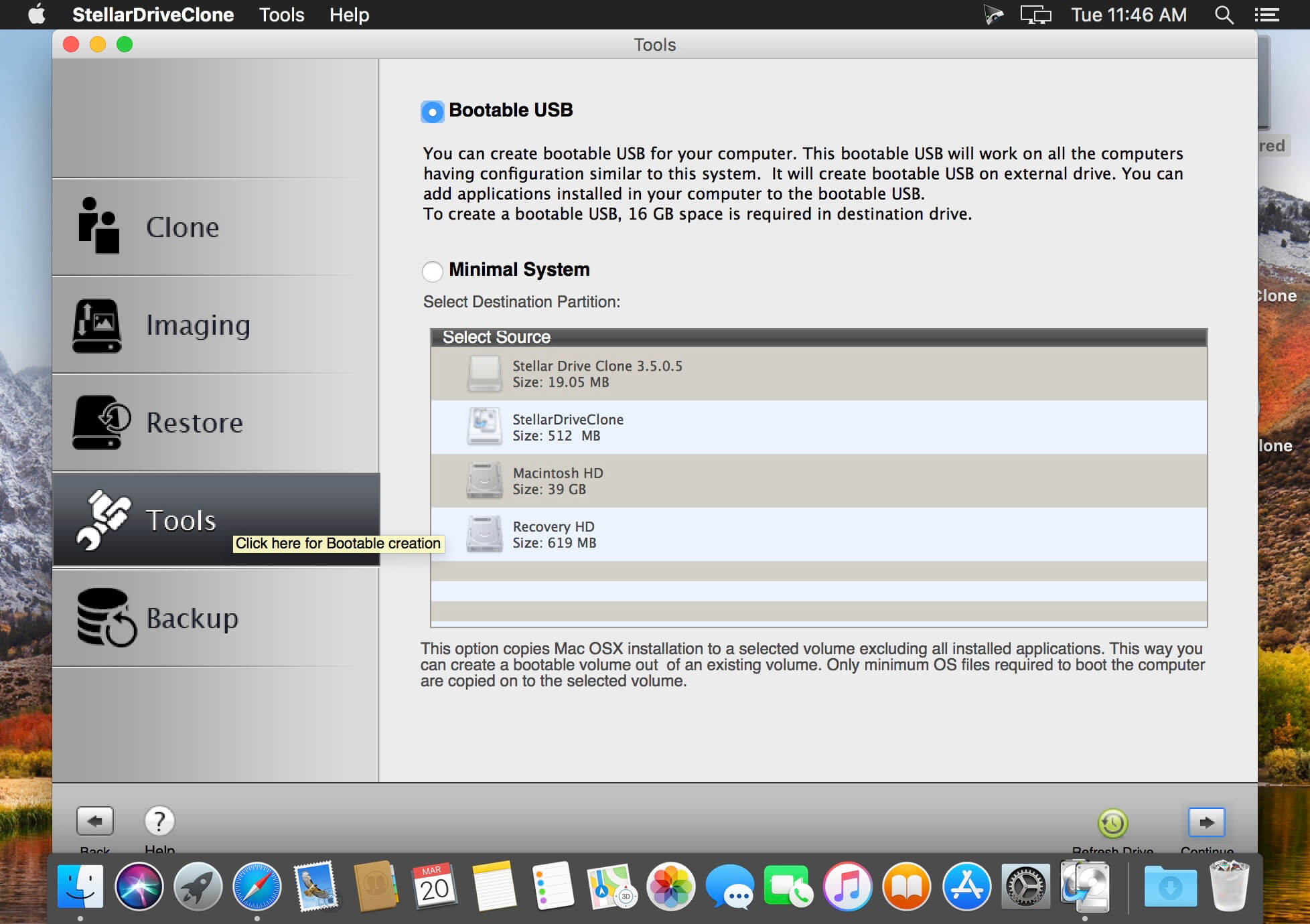Open the Backup database icon

[105, 617]
